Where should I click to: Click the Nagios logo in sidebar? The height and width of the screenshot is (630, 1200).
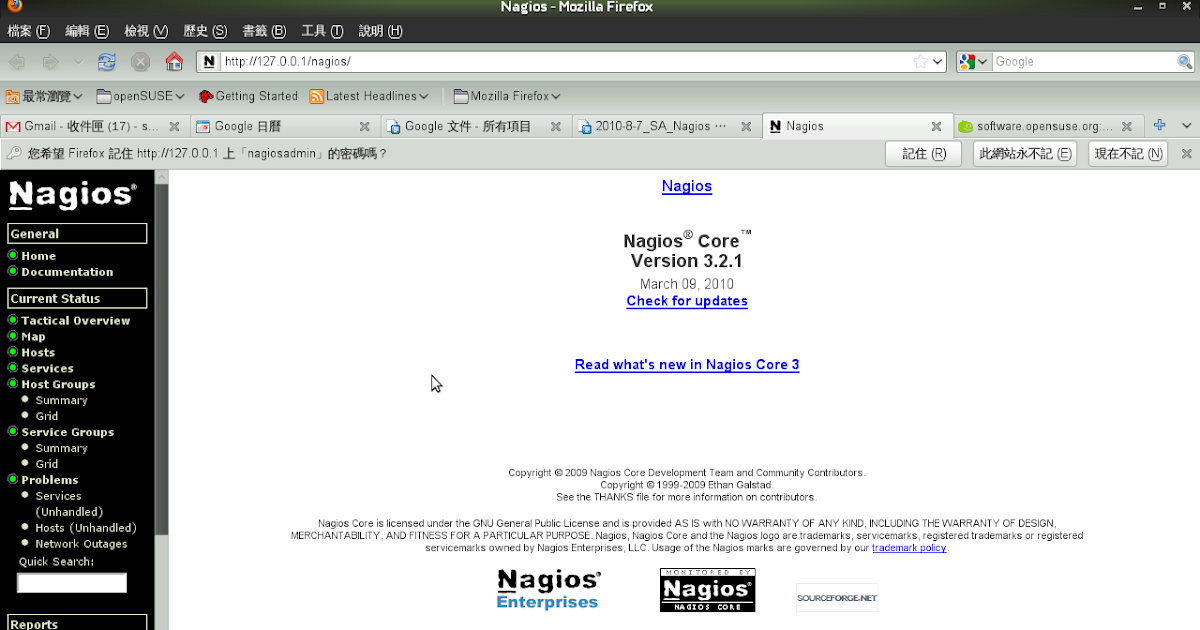pos(73,194)
